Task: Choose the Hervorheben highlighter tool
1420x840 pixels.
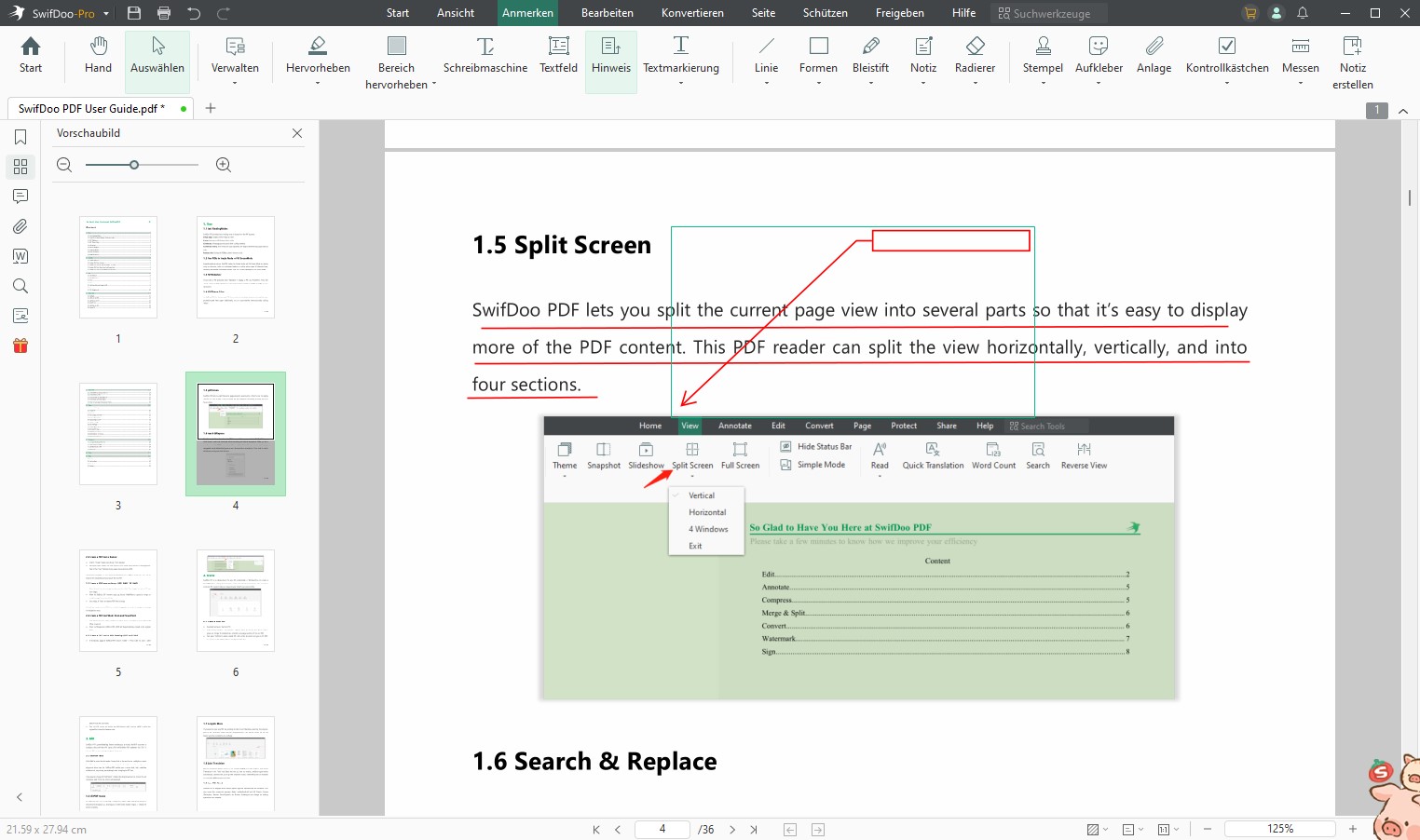Action: (318, 56)
